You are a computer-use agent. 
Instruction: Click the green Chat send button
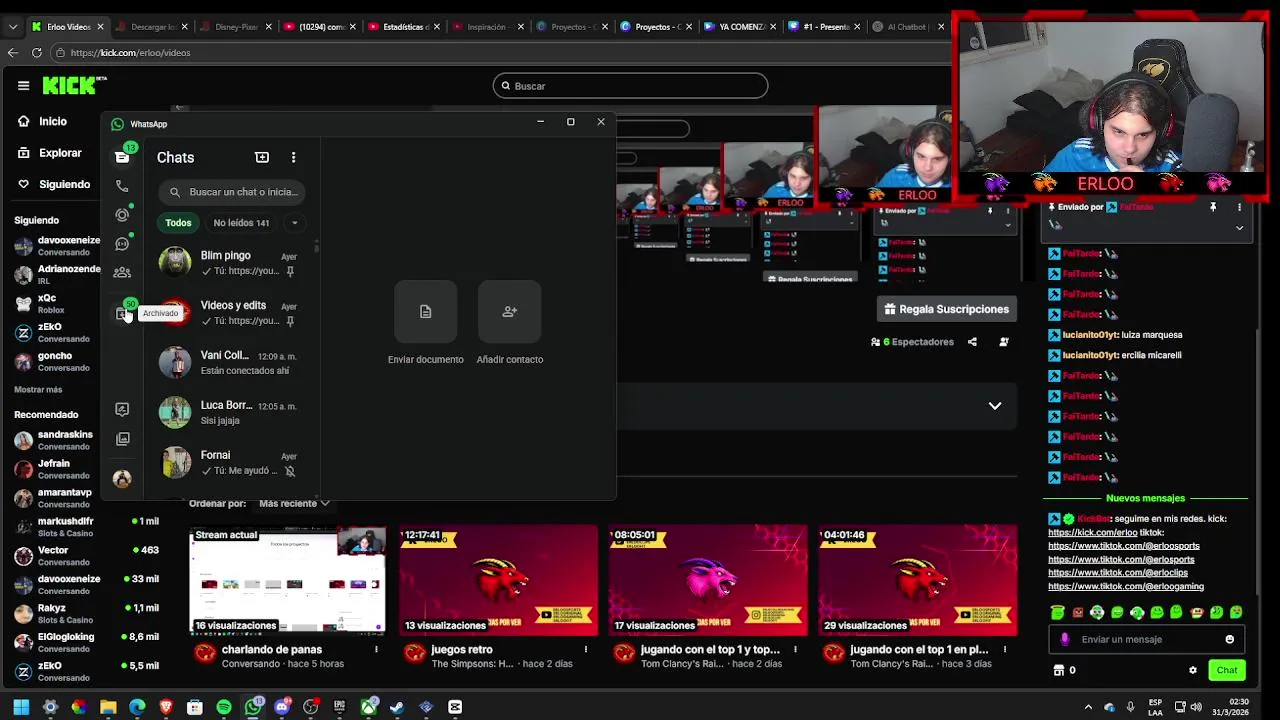[1227, 670]
